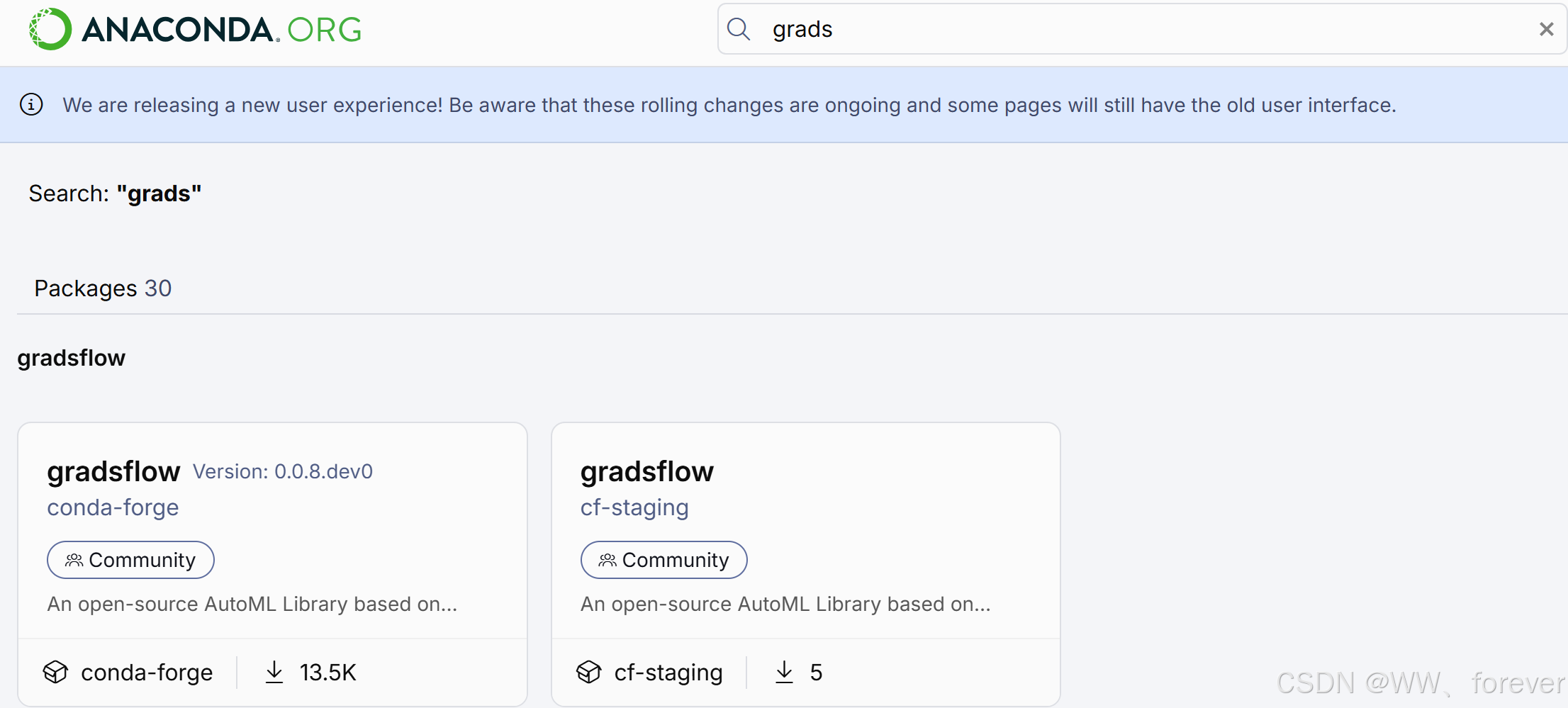The image size is (1568, 708).
Task: Click the Community badge on cf-staging card
Action: coord(663,560)
